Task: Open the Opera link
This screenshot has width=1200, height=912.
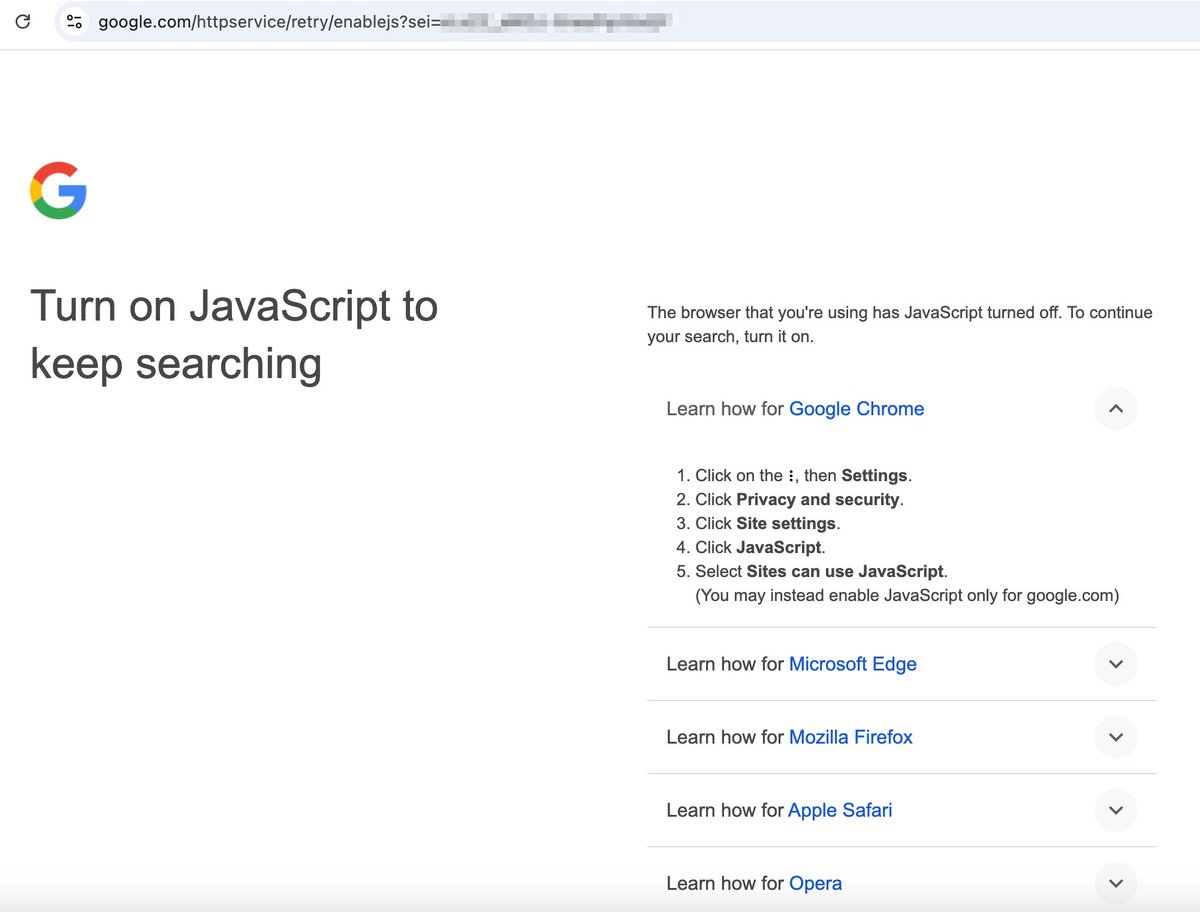Action: [x=815, y=883]
